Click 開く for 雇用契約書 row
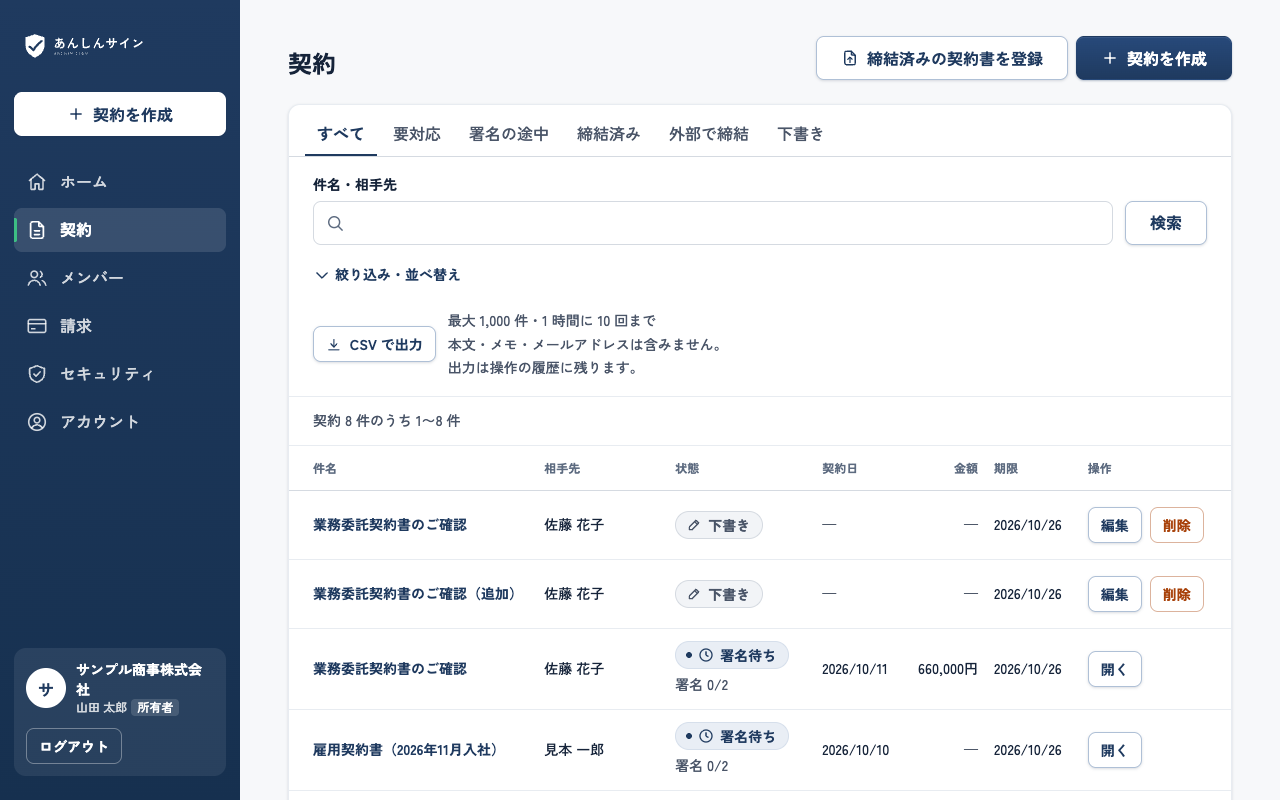 click(x=1115, y=750)
